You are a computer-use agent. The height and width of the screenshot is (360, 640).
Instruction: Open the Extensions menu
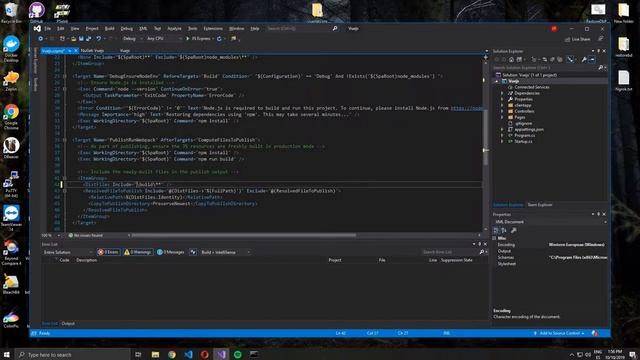click(213, 29)
